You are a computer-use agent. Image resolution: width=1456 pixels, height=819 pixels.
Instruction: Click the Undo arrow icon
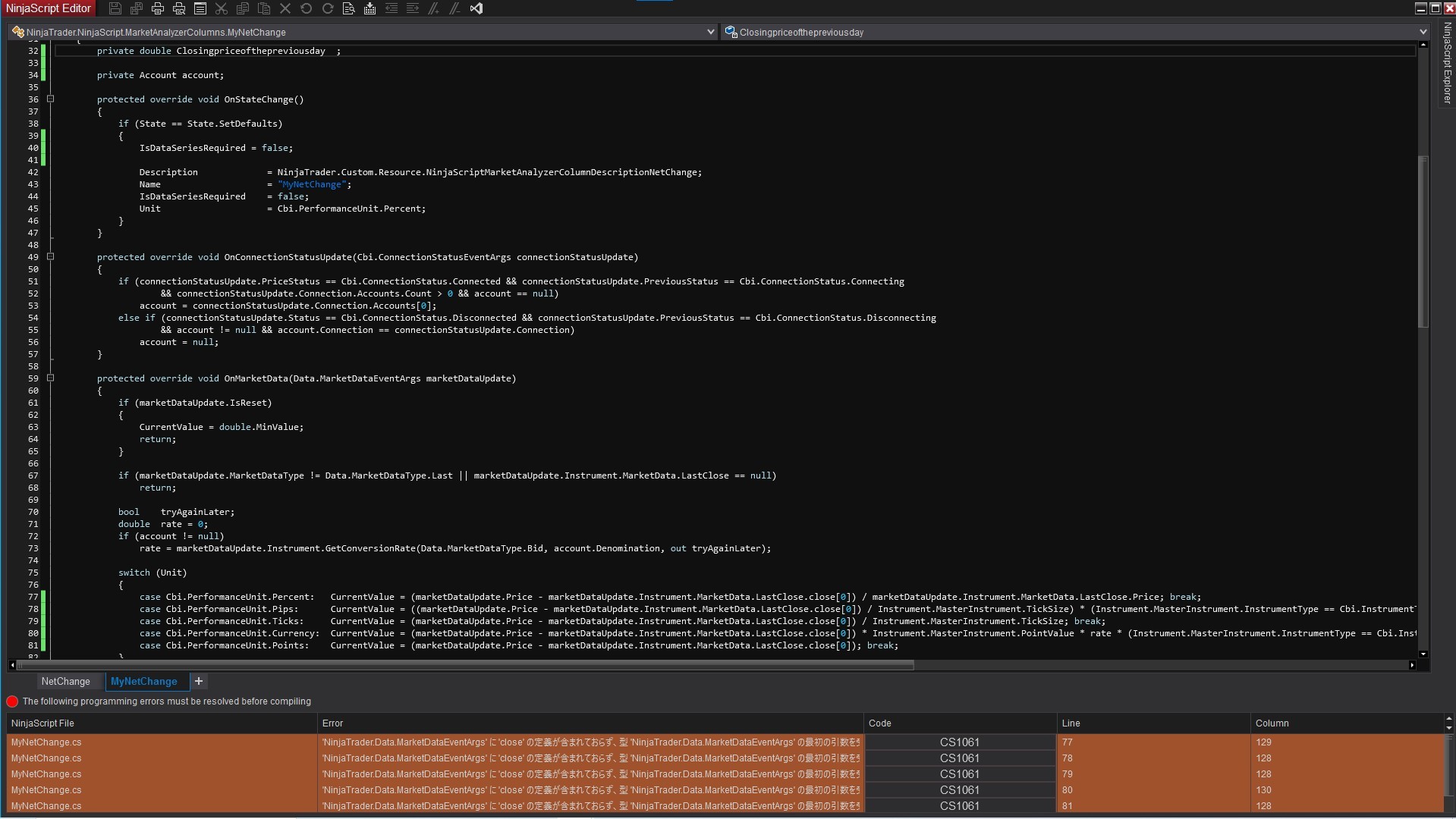307,8
